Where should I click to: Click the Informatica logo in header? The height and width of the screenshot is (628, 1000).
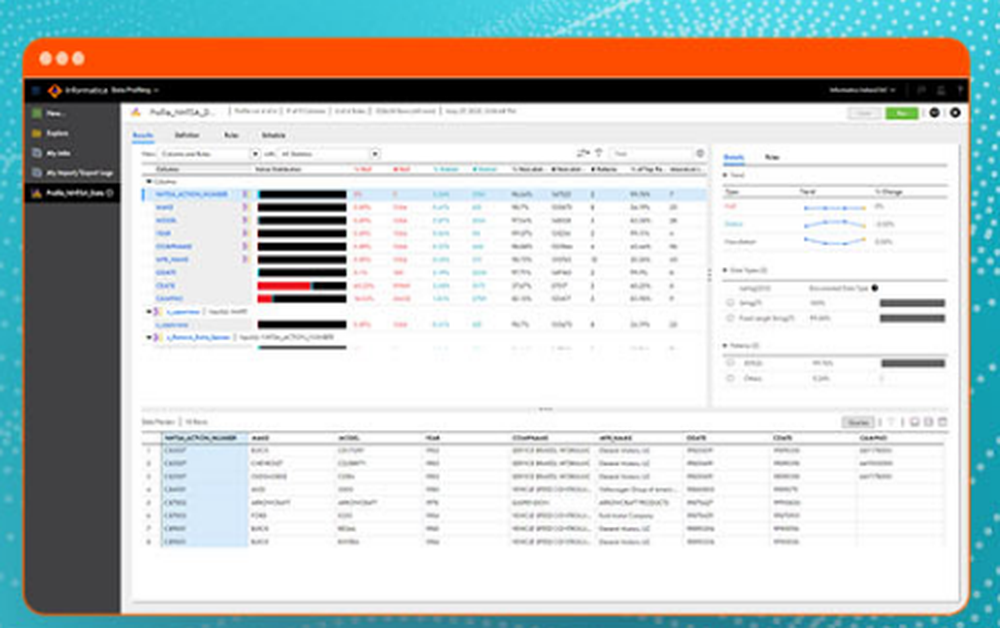[x=55, y=91]
